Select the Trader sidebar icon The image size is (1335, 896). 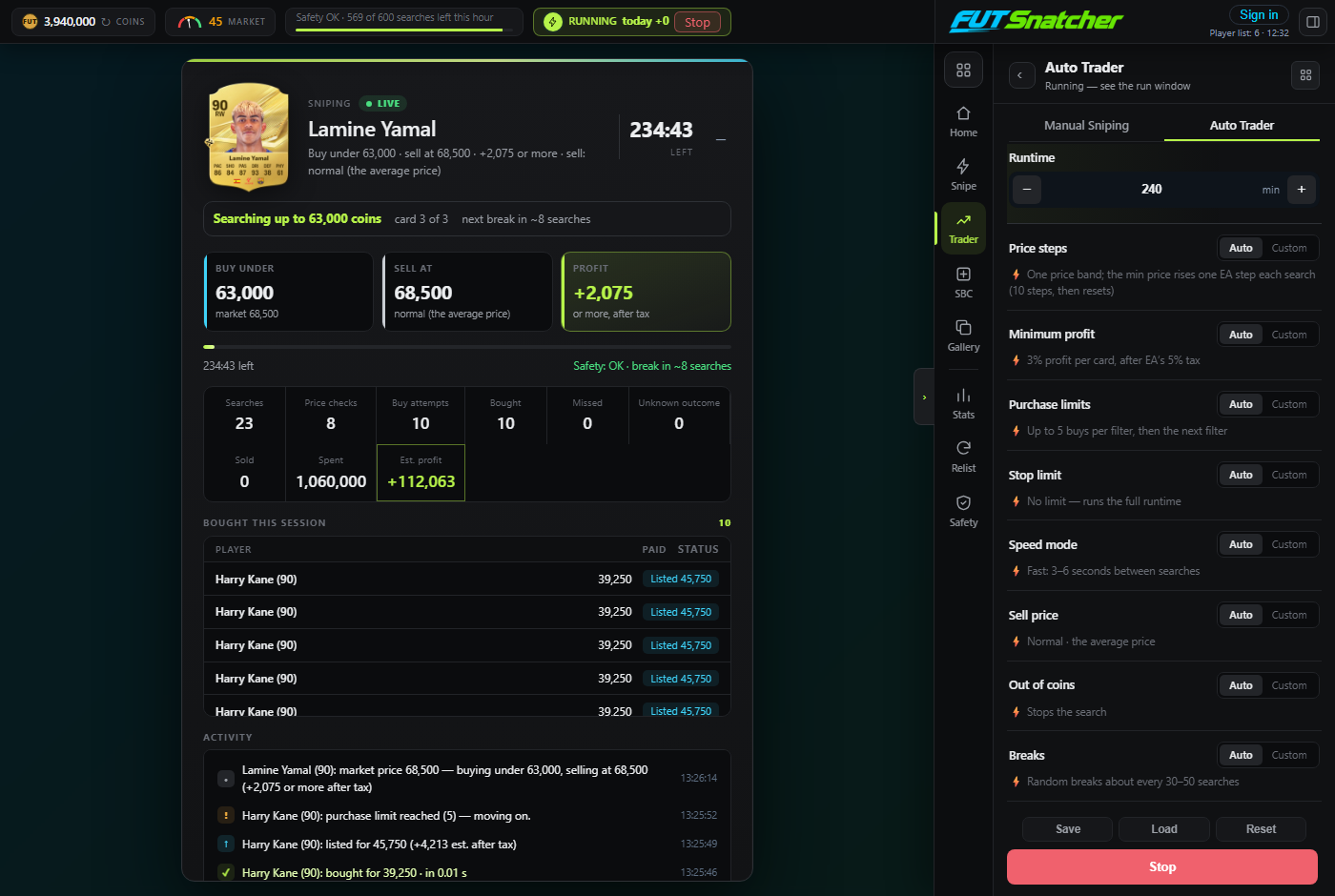963,228
